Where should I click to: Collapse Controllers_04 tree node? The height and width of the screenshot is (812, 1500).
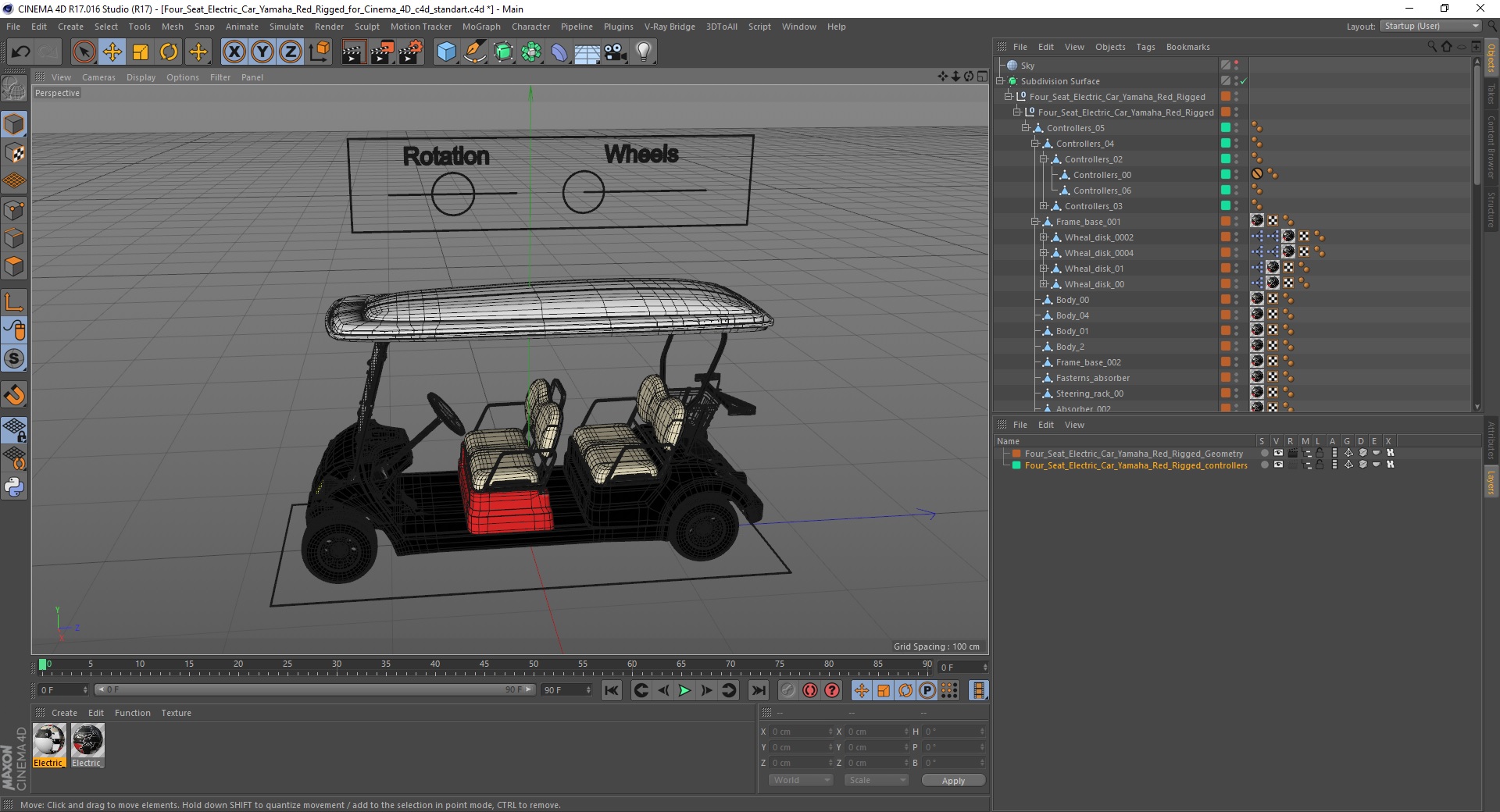point(1034,143)
